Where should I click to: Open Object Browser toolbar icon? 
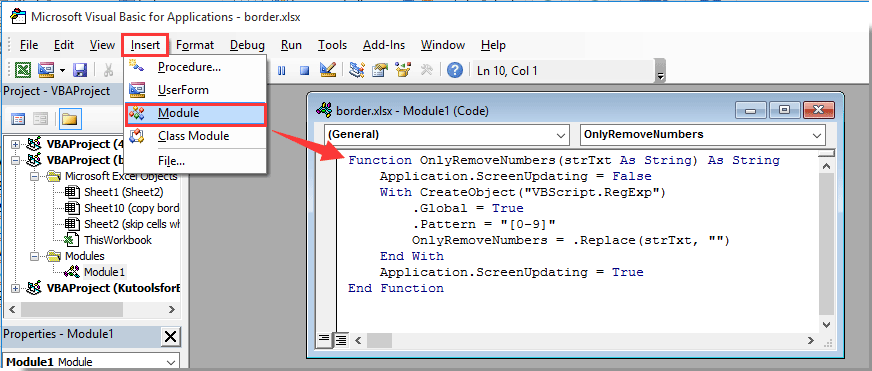point(403,70)
